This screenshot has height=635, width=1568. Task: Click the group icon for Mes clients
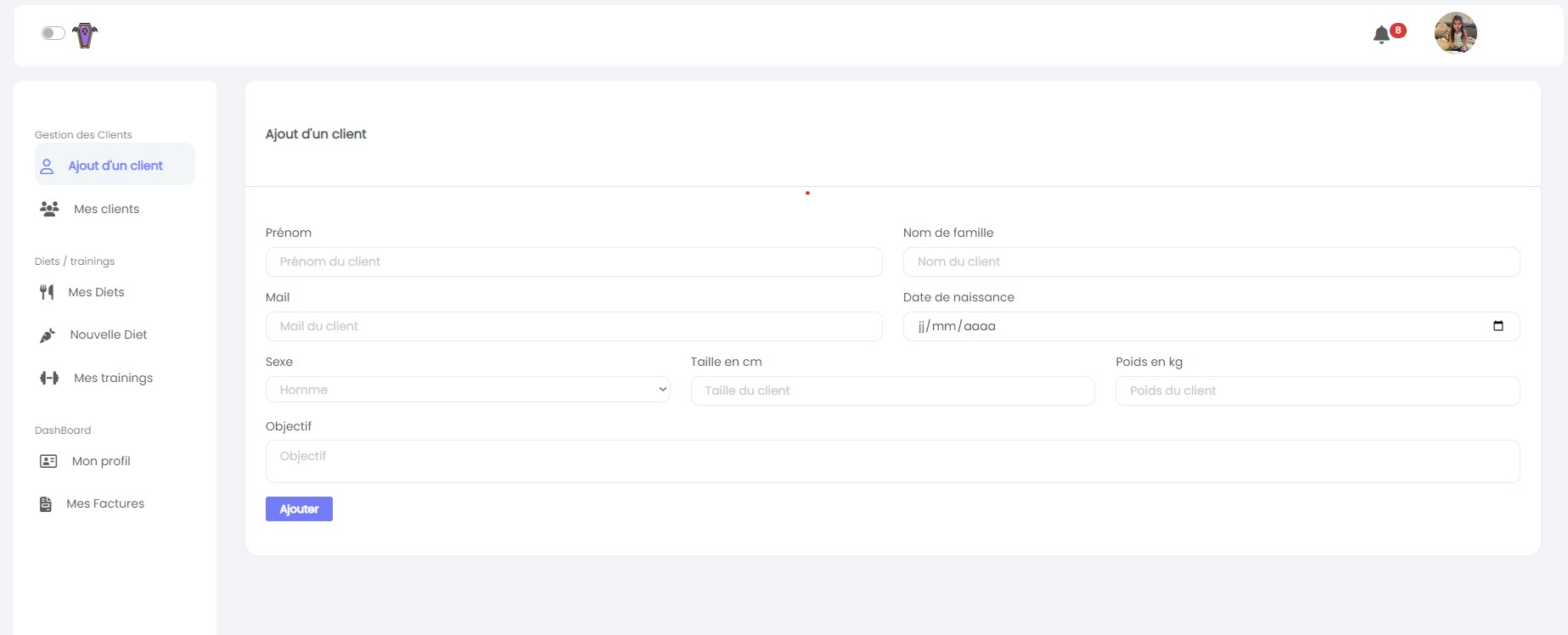coord(49,209)
